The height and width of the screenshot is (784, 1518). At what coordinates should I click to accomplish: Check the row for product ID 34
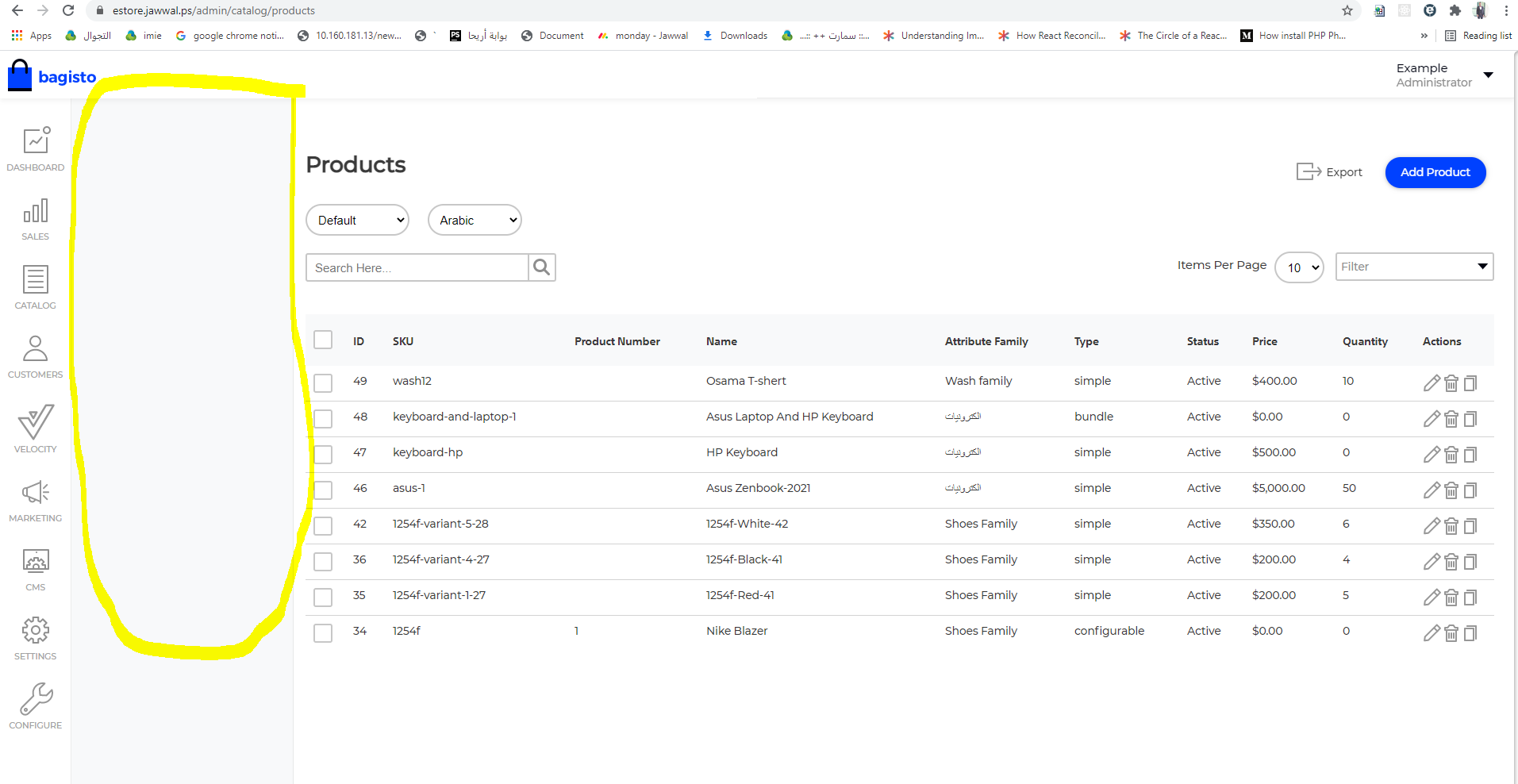tap(323, 633)
